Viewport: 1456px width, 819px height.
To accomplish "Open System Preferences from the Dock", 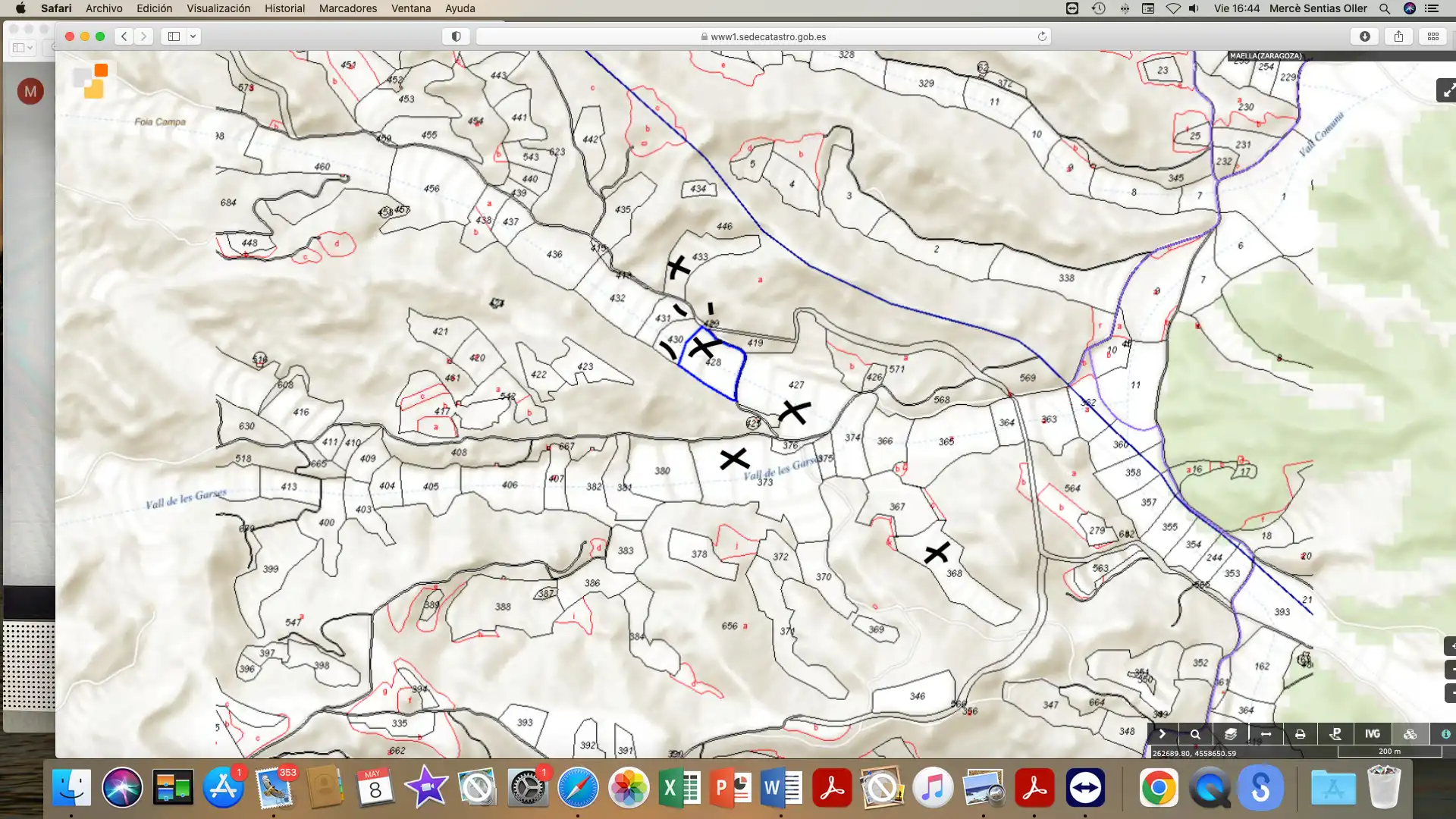I will pyautogui.click(x=528, y=788).
